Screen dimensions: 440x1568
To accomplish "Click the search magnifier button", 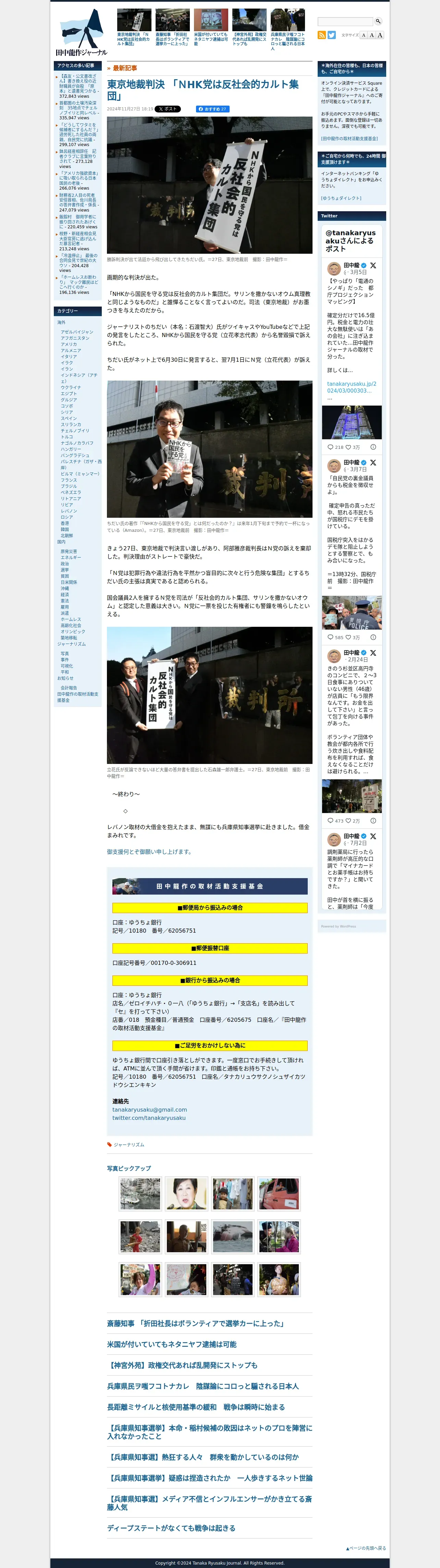I will pyautogui.click(x=378, y=21).
